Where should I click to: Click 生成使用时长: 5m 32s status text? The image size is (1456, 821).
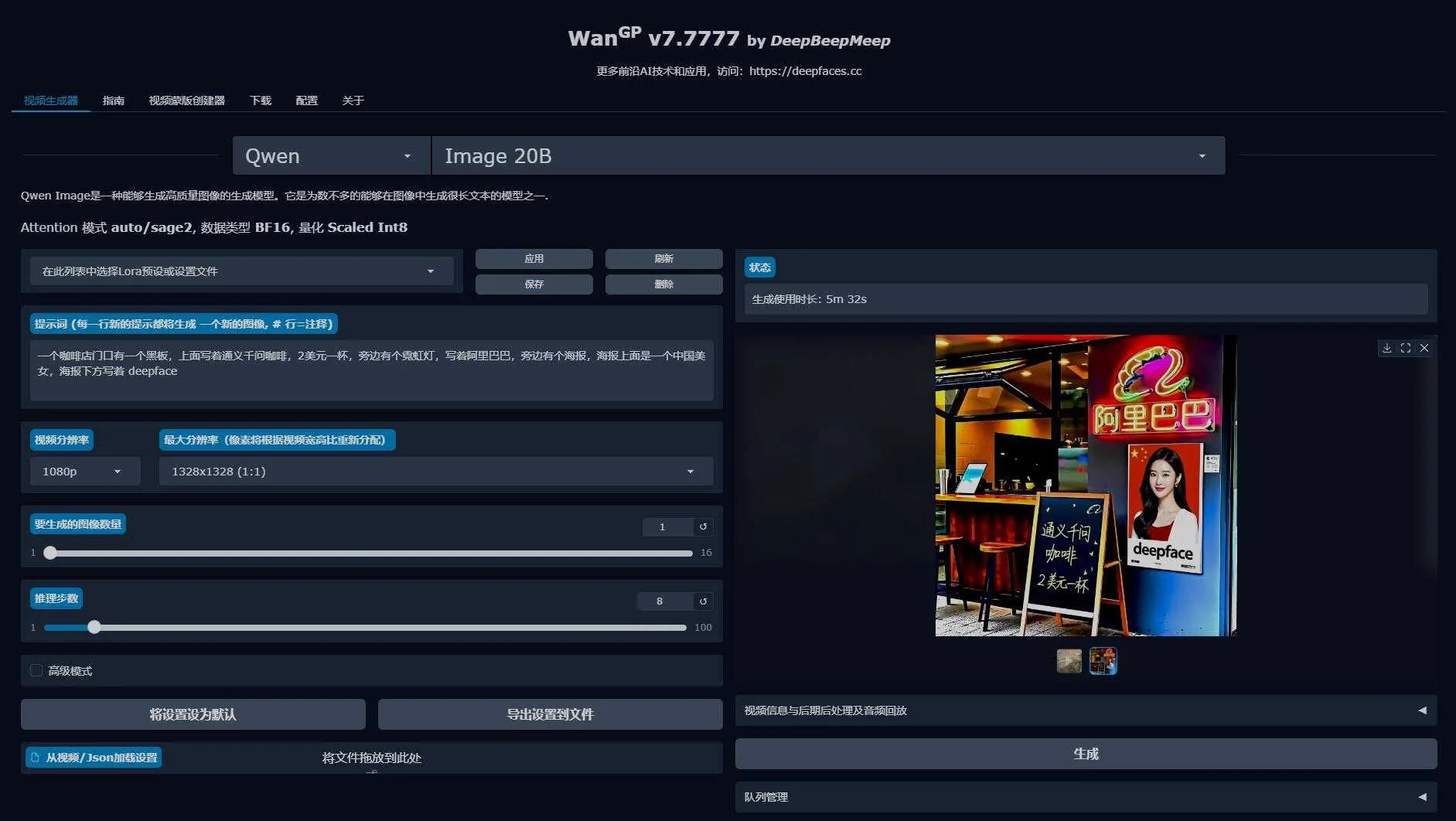point(810,299)
